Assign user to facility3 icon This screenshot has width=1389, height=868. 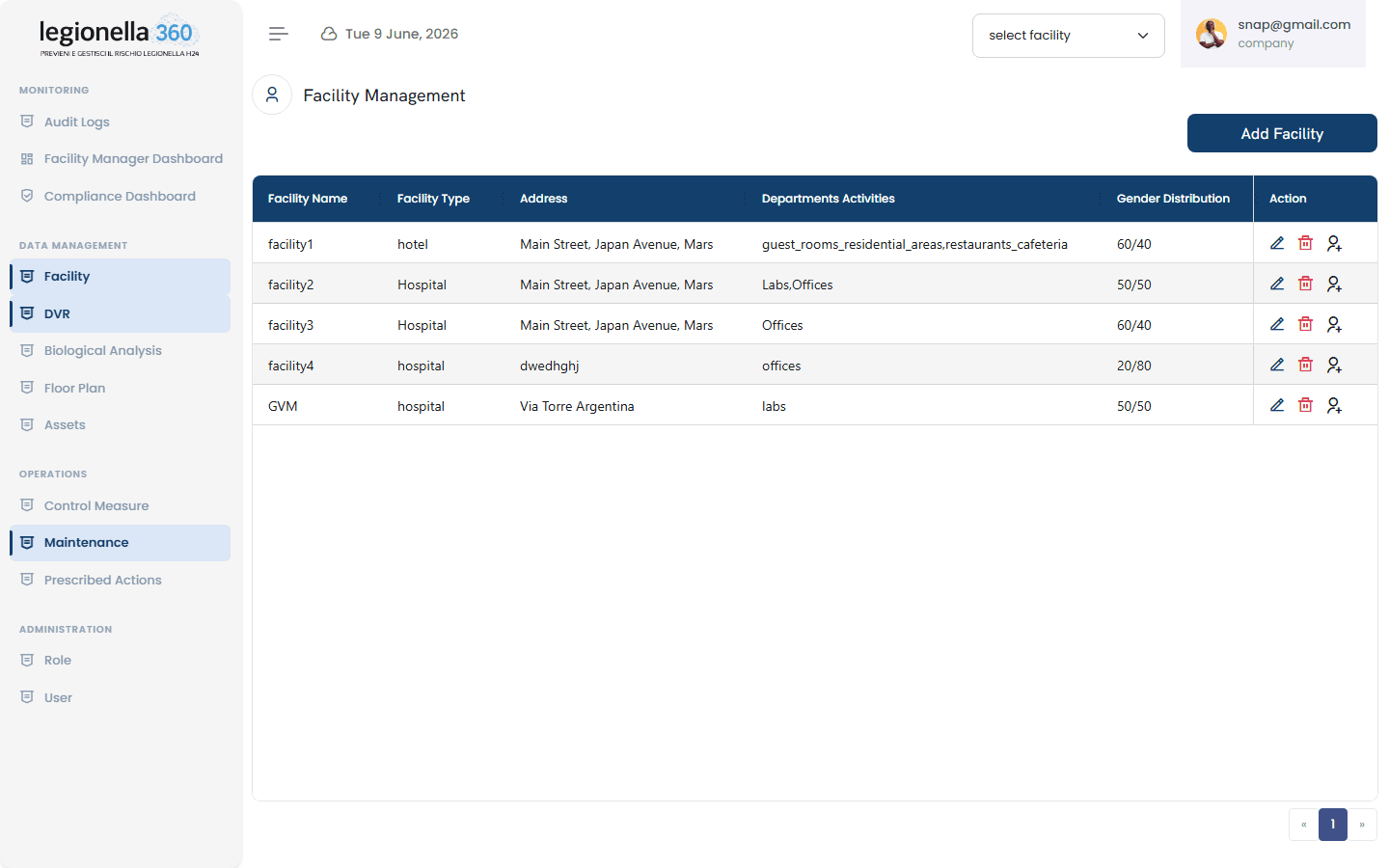pyautogui.click(x=1334, y=324)
